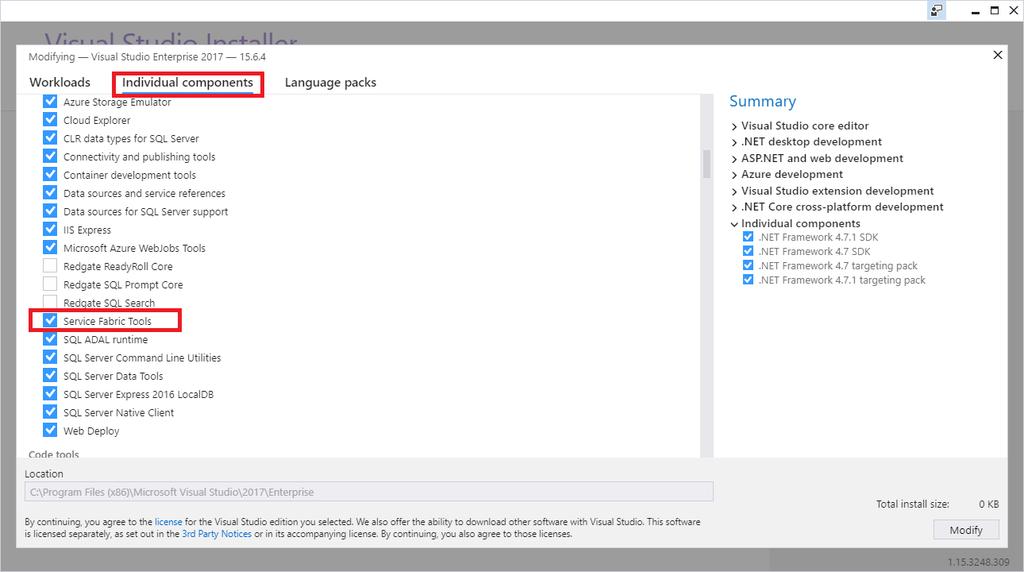Open the license link
Image resolution: width=1024 pixels, height=572 pixels.
click(168, 522)
